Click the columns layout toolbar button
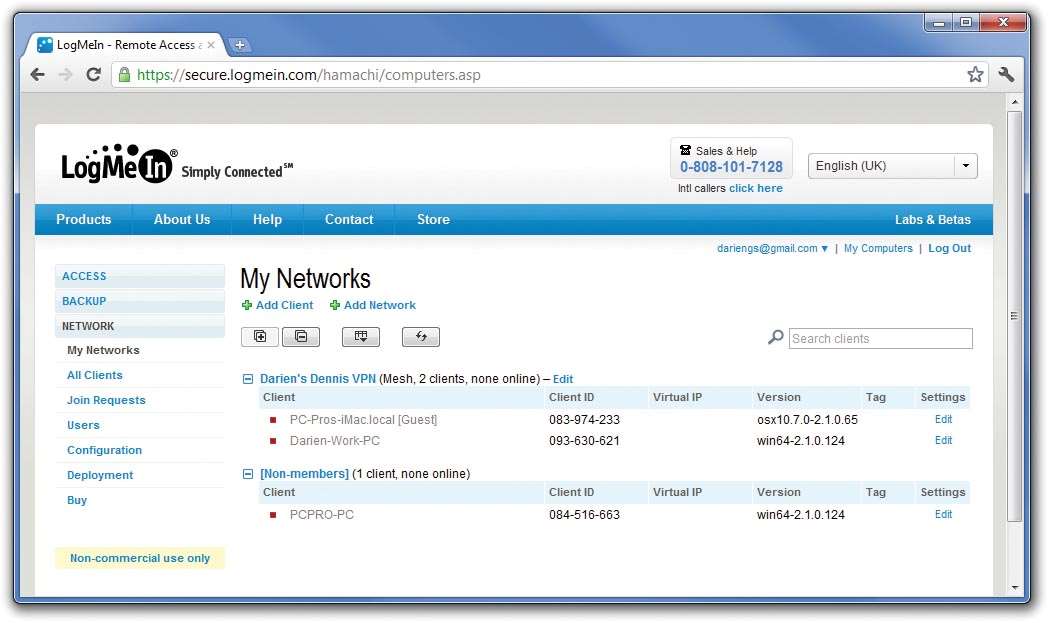Image resolution: width=1049 pixels, height=623 pixels. (361, 337)
